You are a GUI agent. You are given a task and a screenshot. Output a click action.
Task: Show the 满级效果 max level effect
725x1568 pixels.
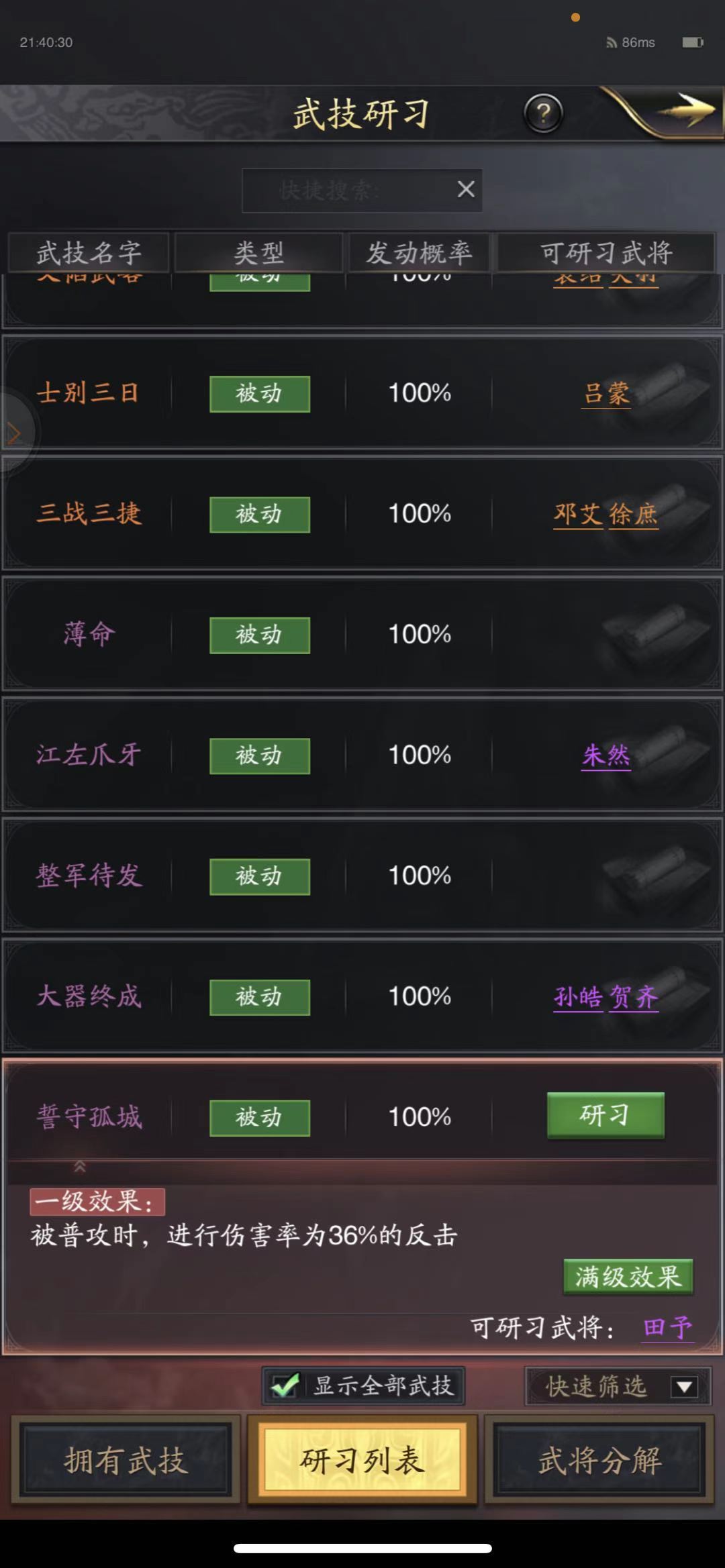tap(628, 1276)
